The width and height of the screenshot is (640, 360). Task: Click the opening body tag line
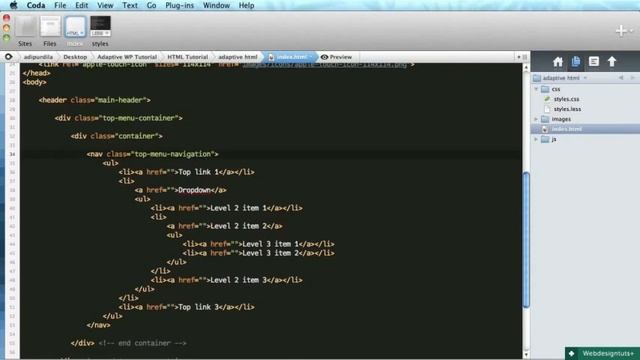[x=35, y=82]
